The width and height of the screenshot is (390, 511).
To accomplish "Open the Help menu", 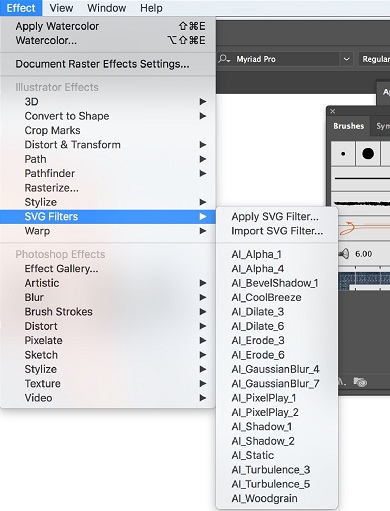I will point(151,8).
